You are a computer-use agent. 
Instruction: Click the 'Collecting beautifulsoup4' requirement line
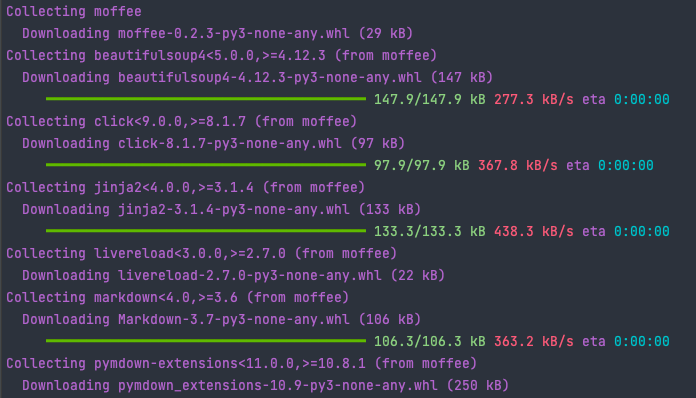(x=221, y=55)
